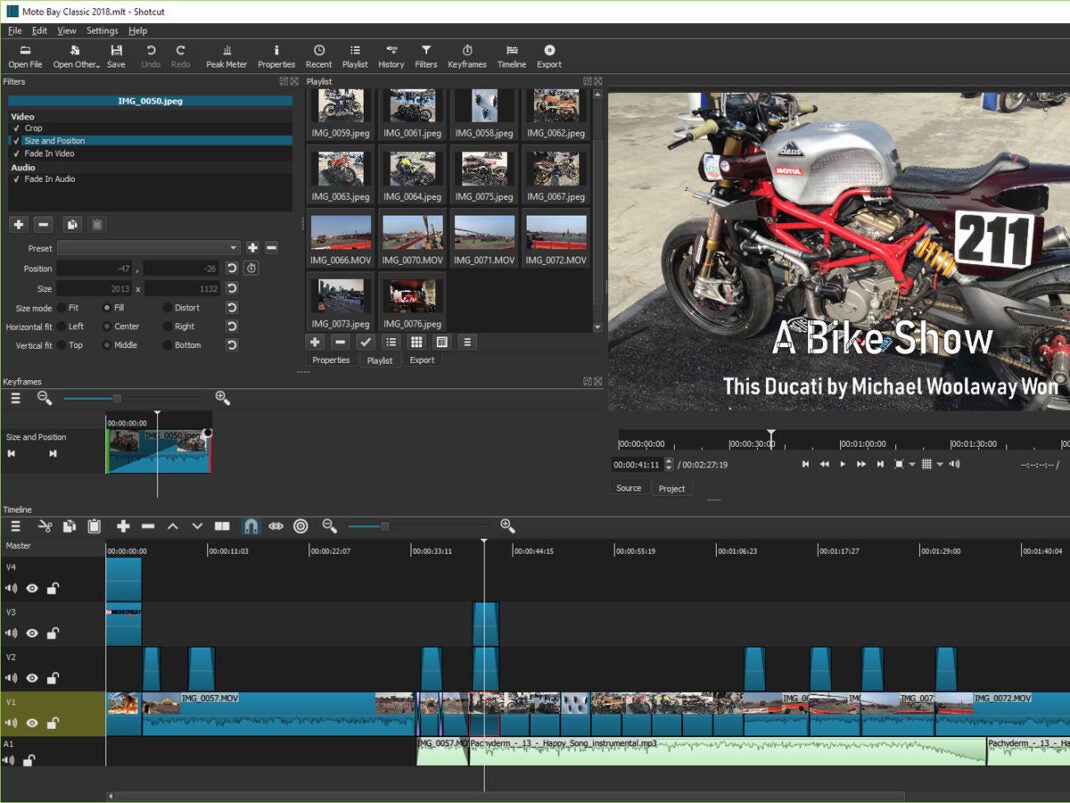The image size is (1070, 803).
Task: Hide the V3 track with eye icon
Action: pyautogui.click(x=32, y=633)
